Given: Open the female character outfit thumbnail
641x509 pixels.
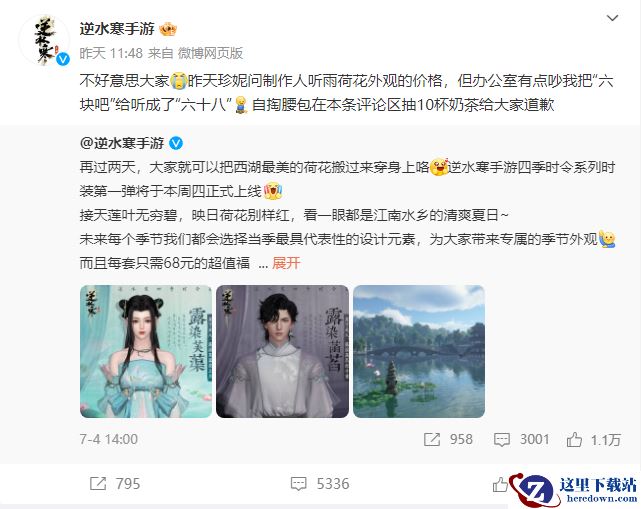Looking at the screenshot, I should click(x=146, y=351).
